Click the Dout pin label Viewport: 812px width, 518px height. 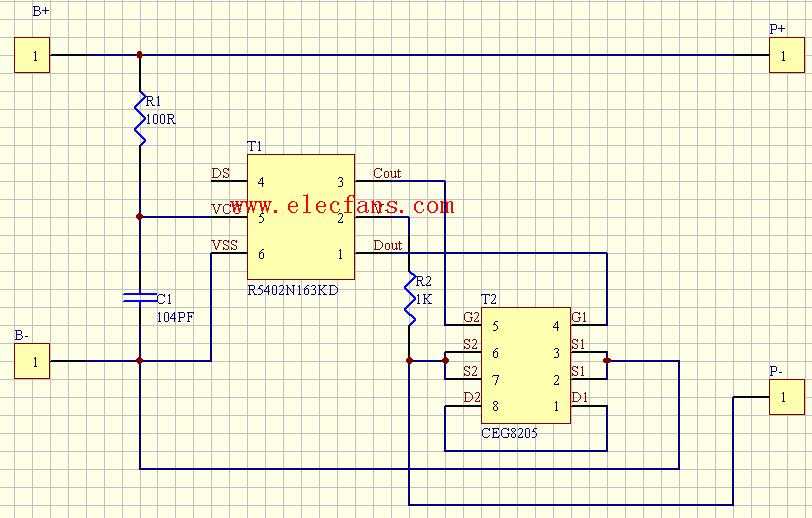(x=387, y=245)
